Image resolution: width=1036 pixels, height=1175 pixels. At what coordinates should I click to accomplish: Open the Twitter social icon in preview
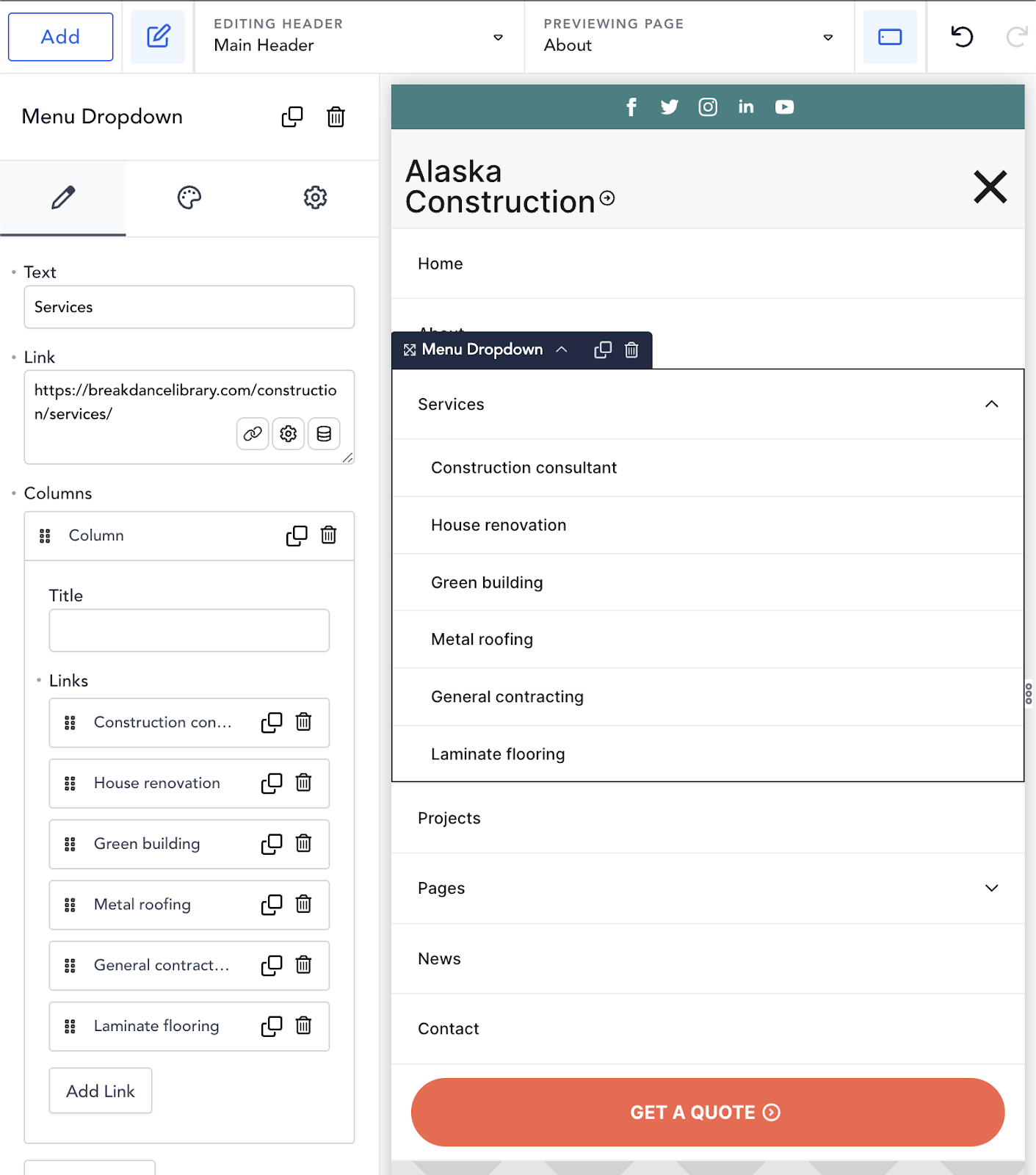670,107
